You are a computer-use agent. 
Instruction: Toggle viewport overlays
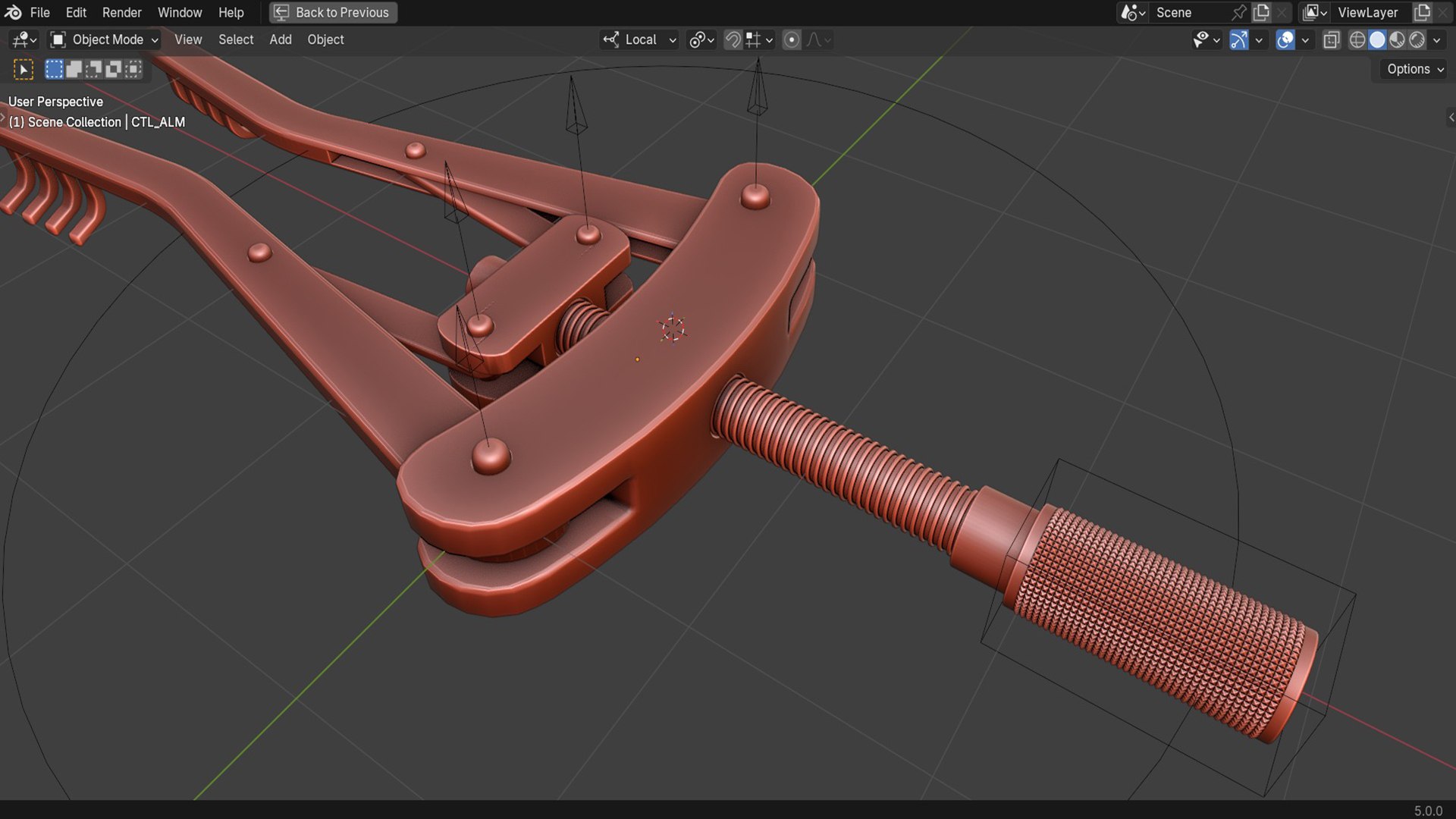click(1285, 39)
